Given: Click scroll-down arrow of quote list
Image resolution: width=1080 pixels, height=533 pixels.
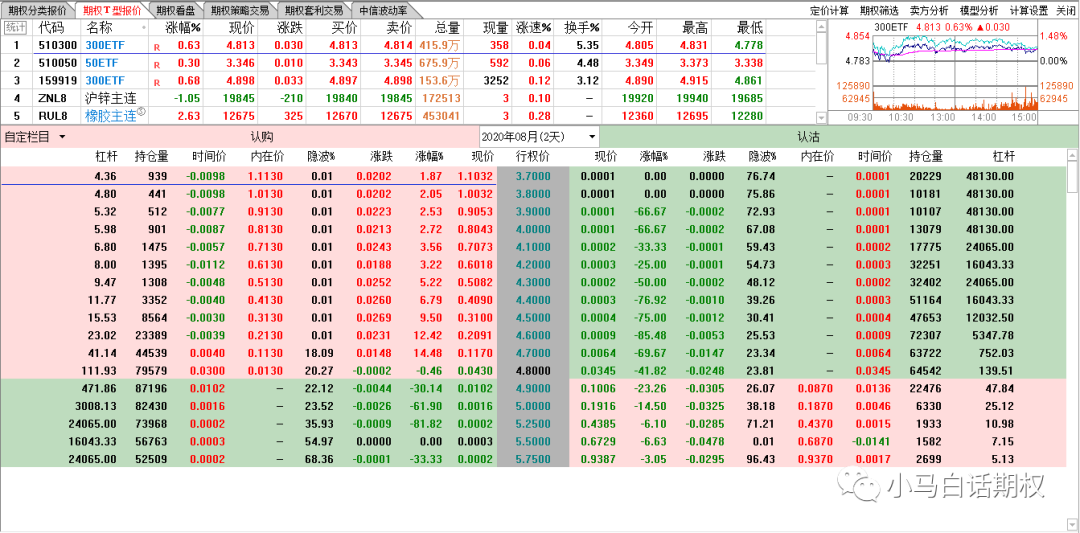Looking at the screenshot, I should point(821,118).
